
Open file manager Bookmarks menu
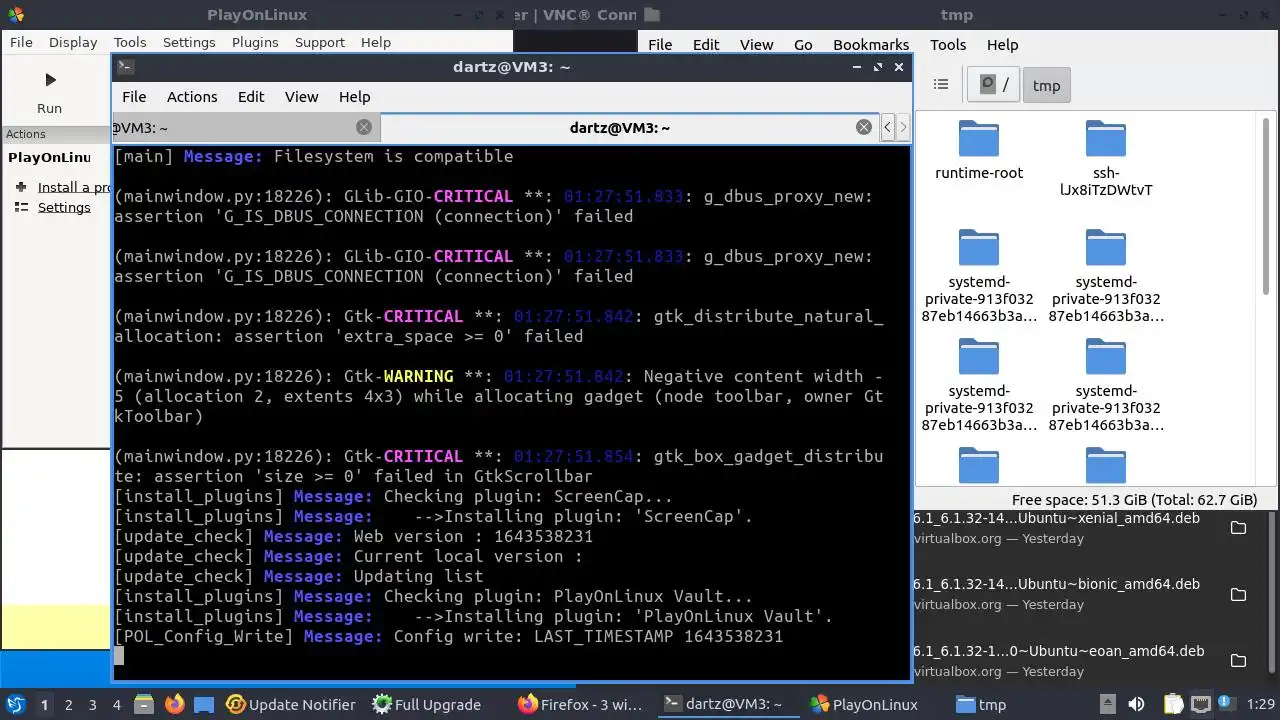pyautogui.click(x=871, y=44)
